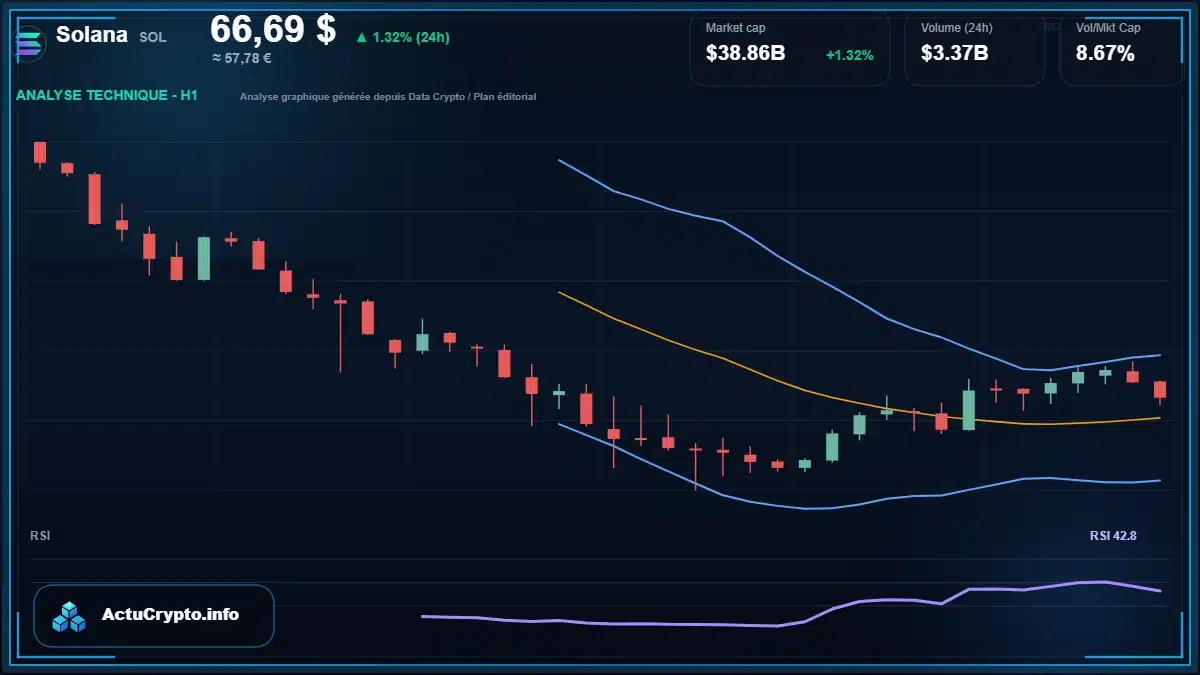The image size is (1200, 675).
Task: Click the ActuCrypto.info cube logo
Action: pos(70,616)
